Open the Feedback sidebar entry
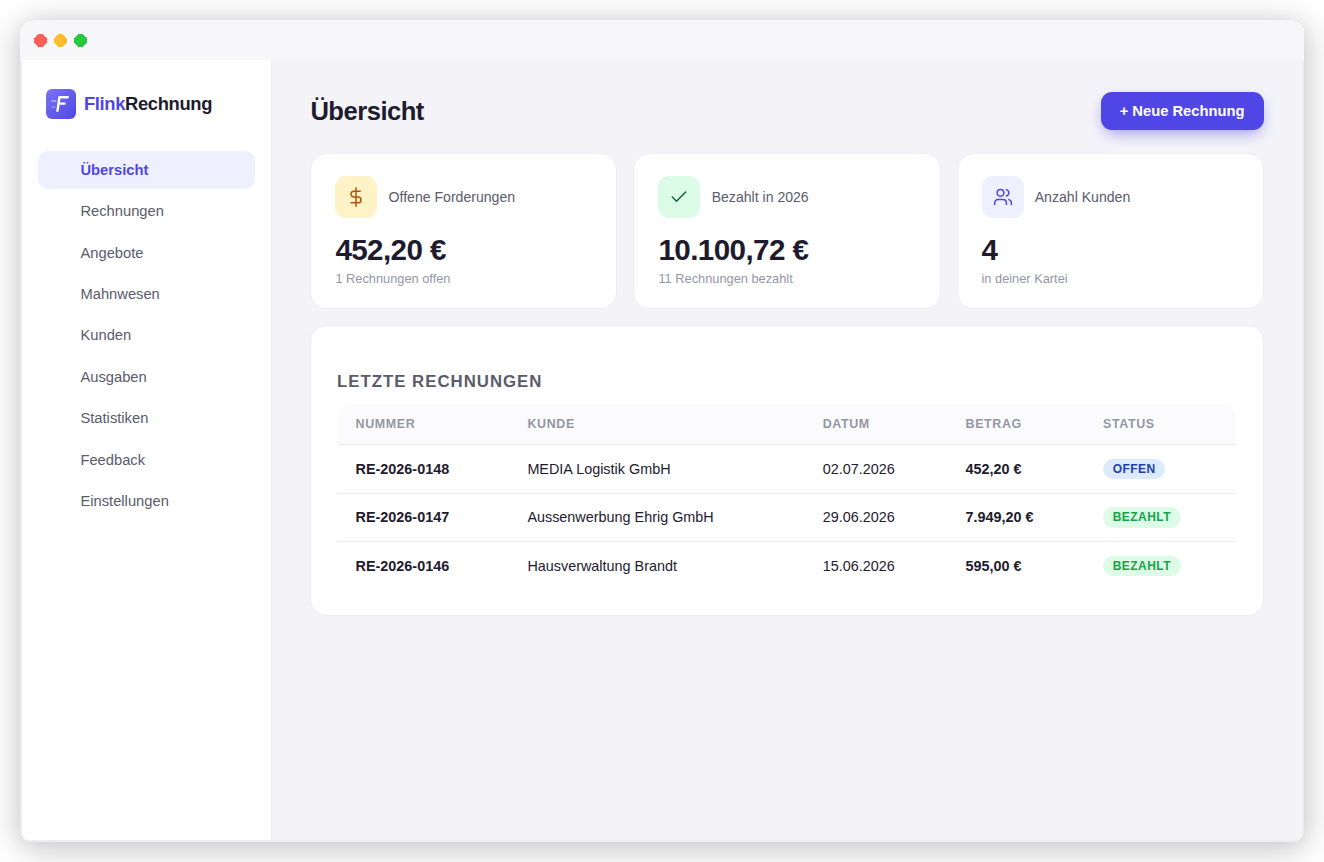 (146, 460)
